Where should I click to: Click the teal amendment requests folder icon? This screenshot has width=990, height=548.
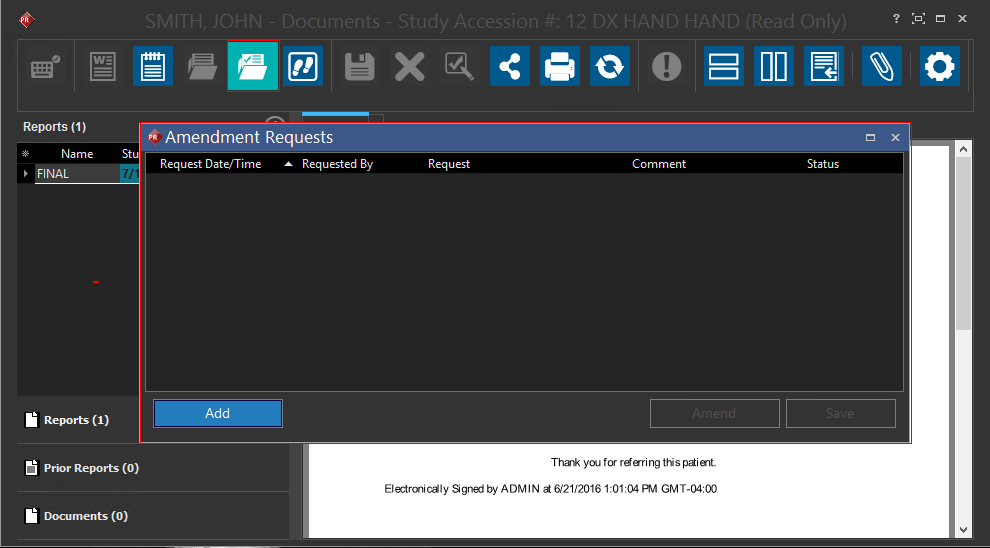253,67
